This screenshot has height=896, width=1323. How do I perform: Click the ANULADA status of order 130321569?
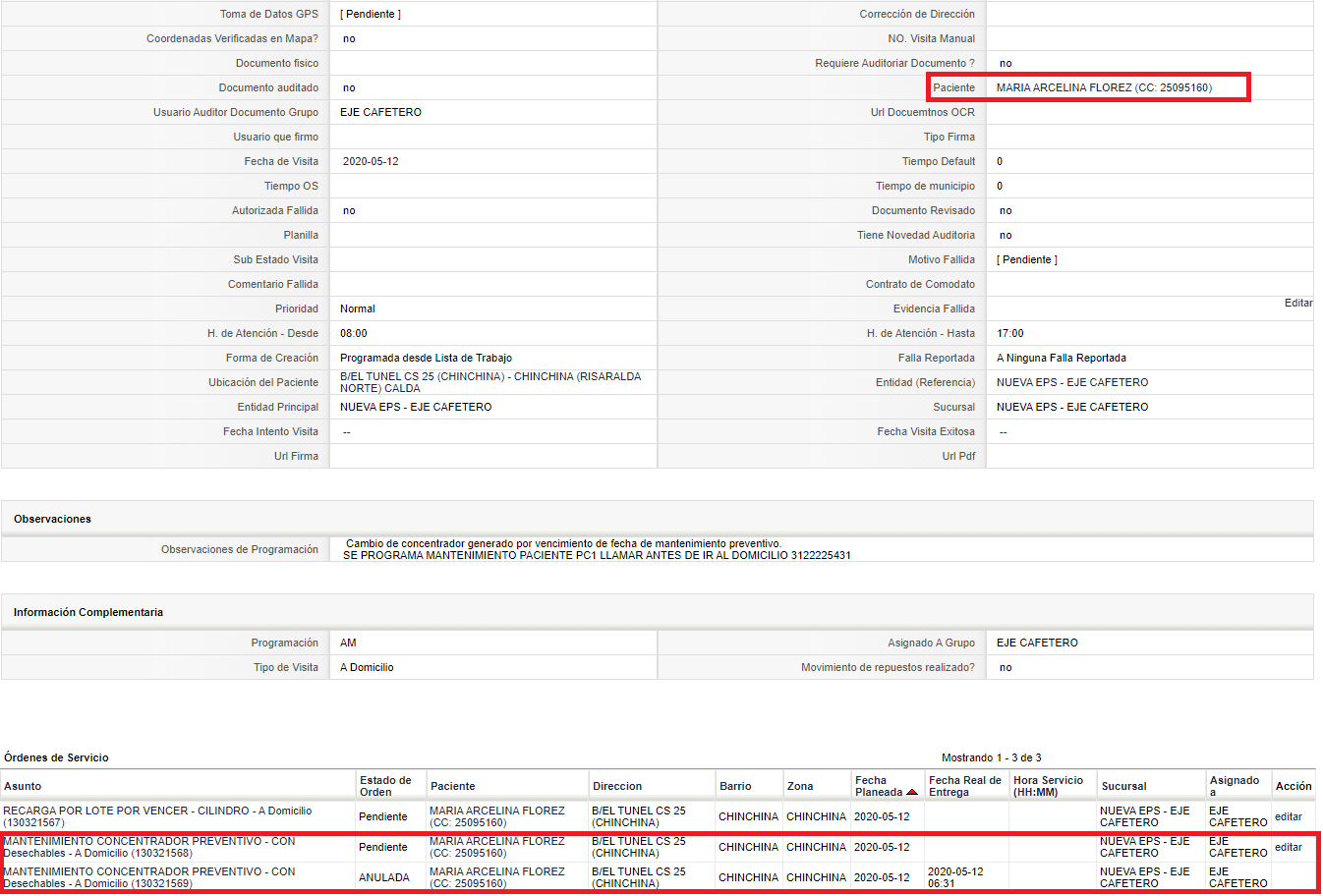pos(384,877)
